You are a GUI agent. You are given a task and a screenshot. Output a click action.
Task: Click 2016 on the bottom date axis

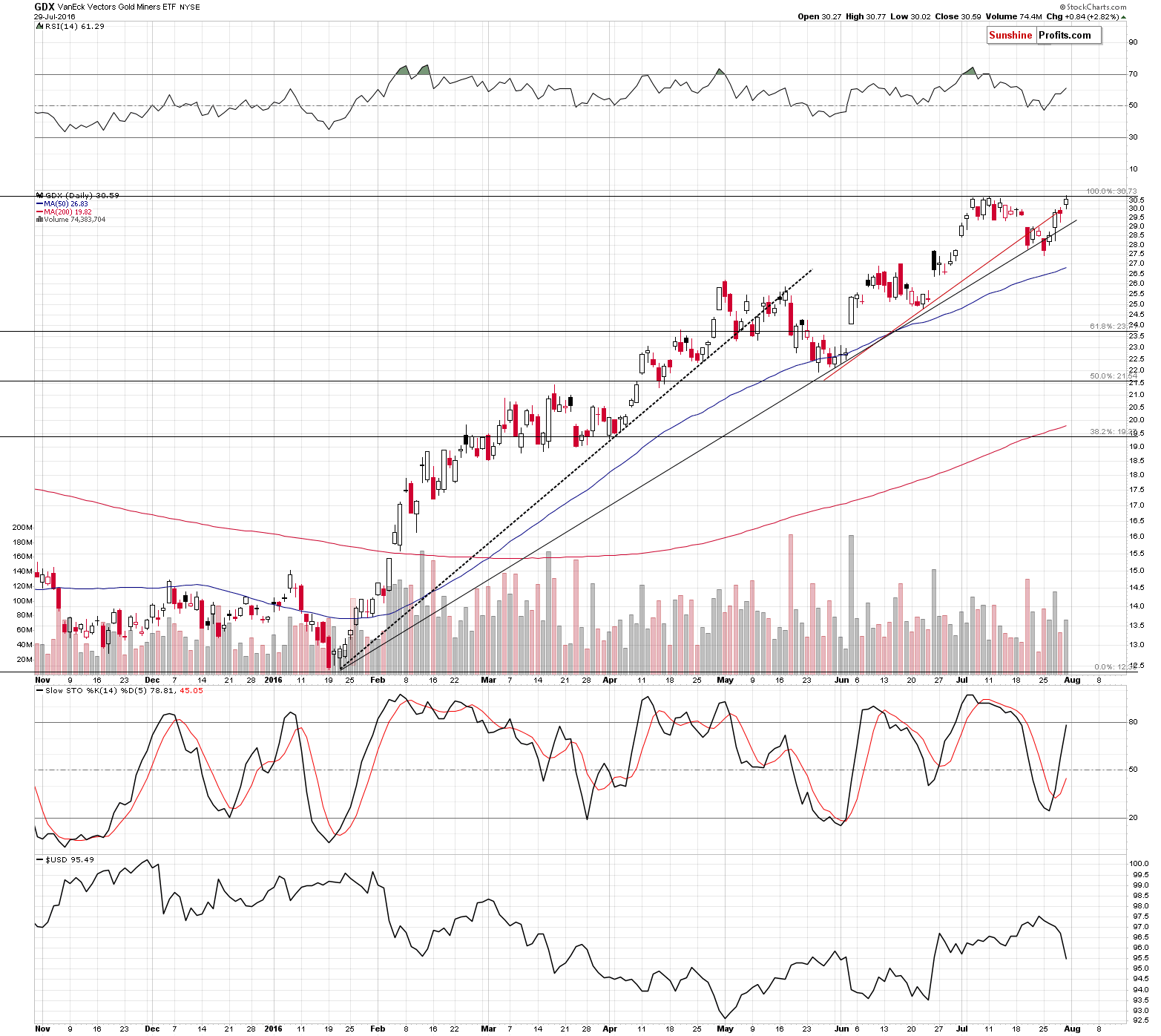click(x=274, y=1029)
